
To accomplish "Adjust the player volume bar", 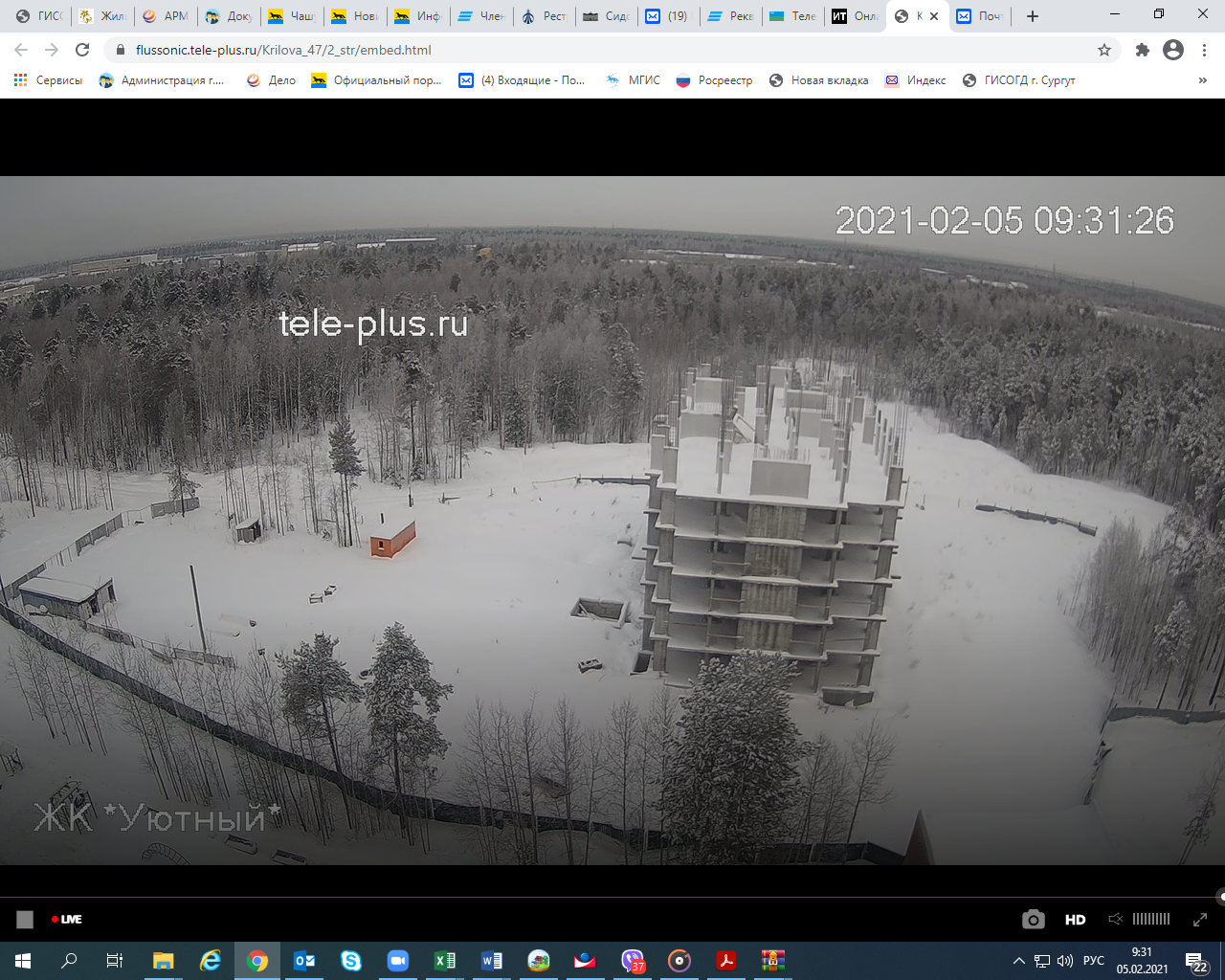I will point(1150,919).
